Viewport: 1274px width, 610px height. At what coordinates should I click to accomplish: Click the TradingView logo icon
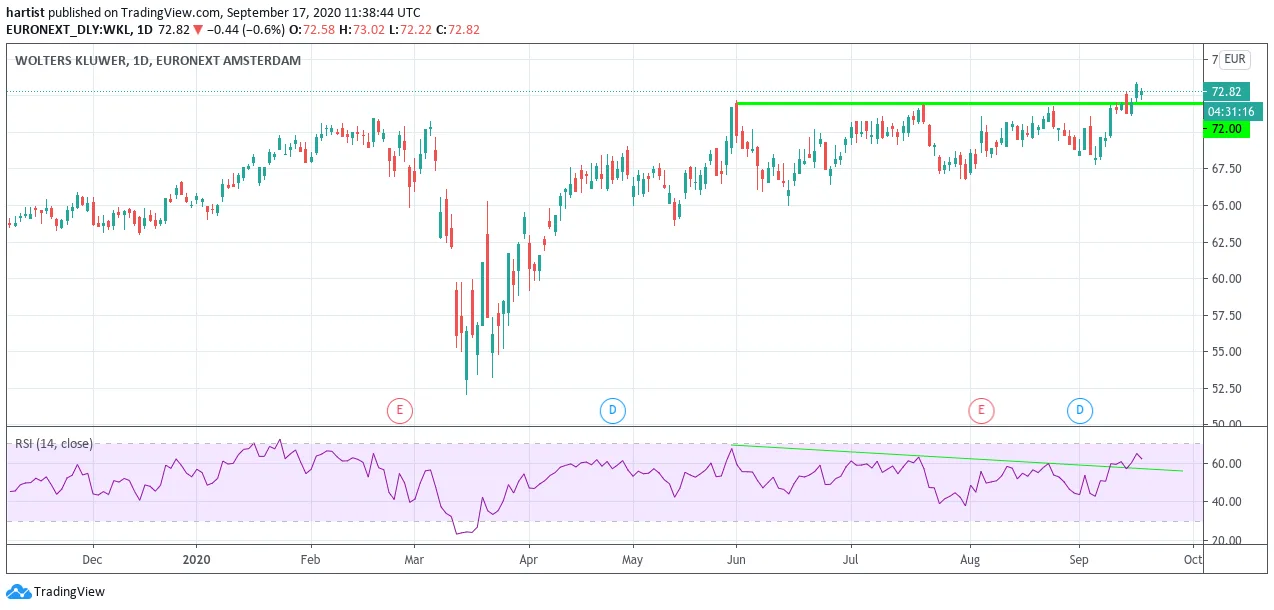18,591
